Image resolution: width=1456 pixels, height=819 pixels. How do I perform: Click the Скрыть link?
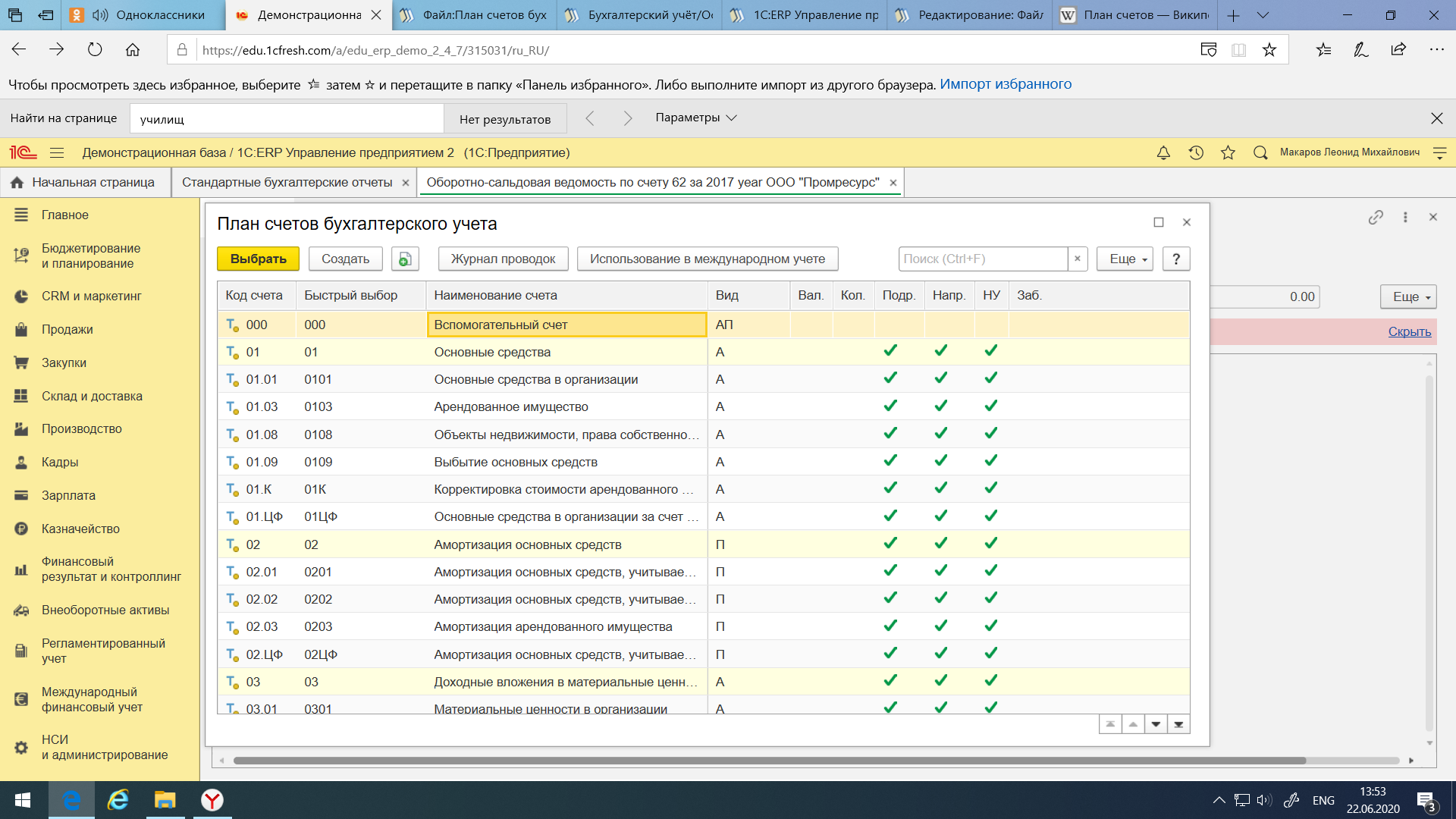pos(1409,331)
